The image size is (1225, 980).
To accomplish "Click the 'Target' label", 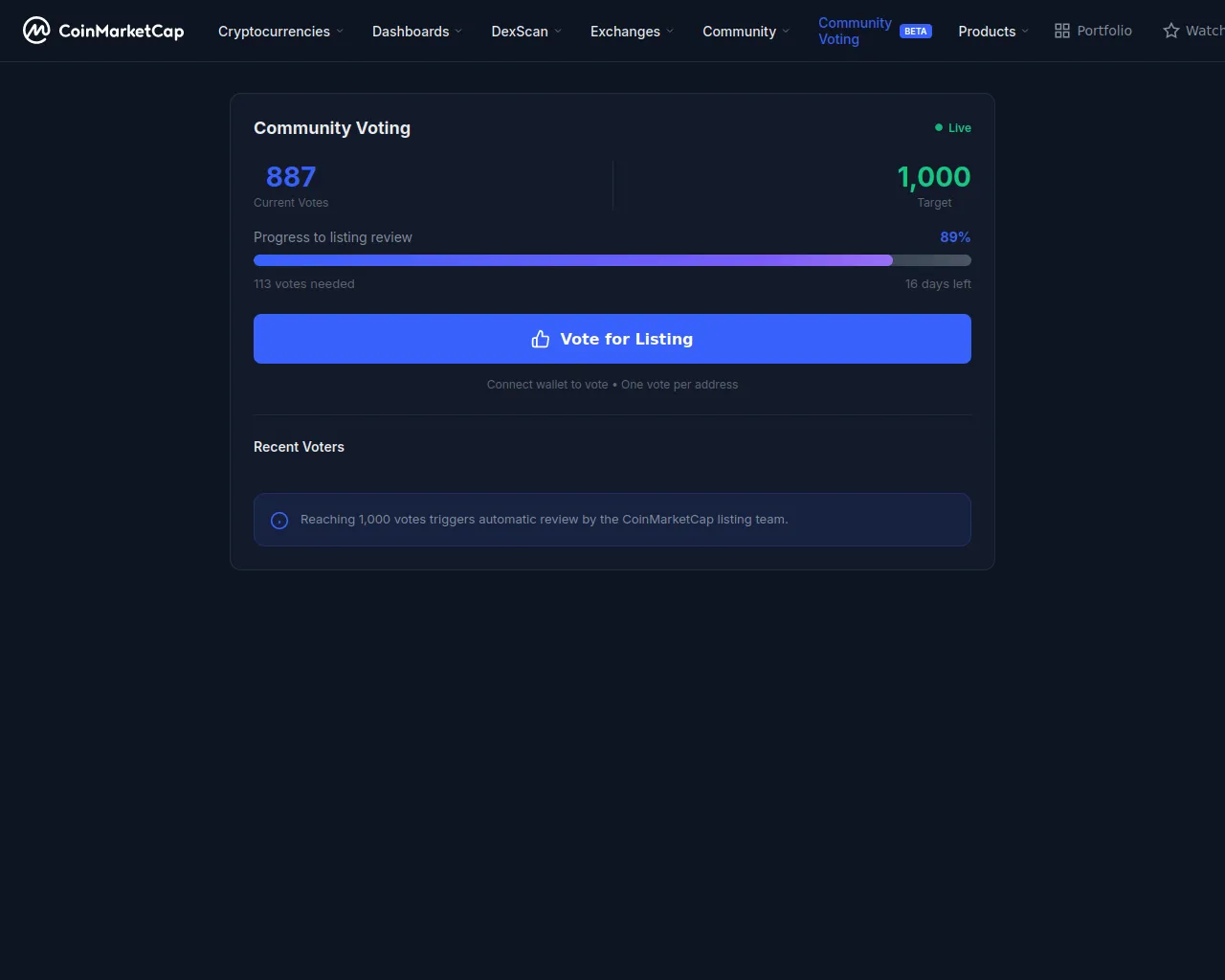I will (x=934, y=203).
